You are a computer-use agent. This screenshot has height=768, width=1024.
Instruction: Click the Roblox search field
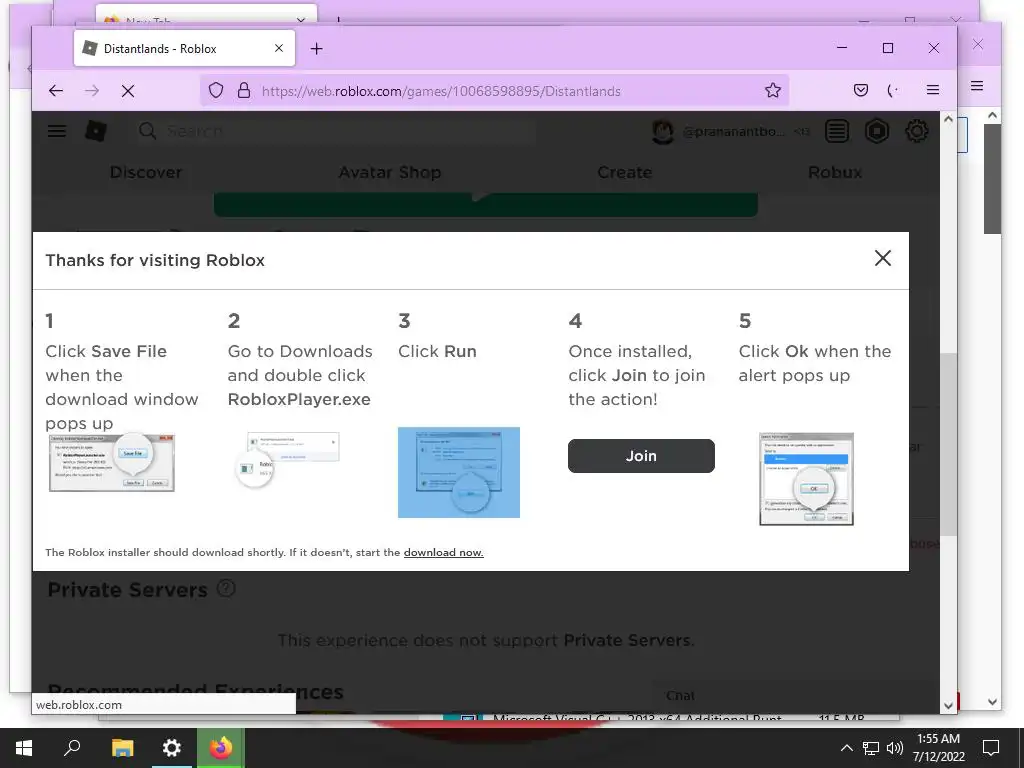[x=336, y=131]
